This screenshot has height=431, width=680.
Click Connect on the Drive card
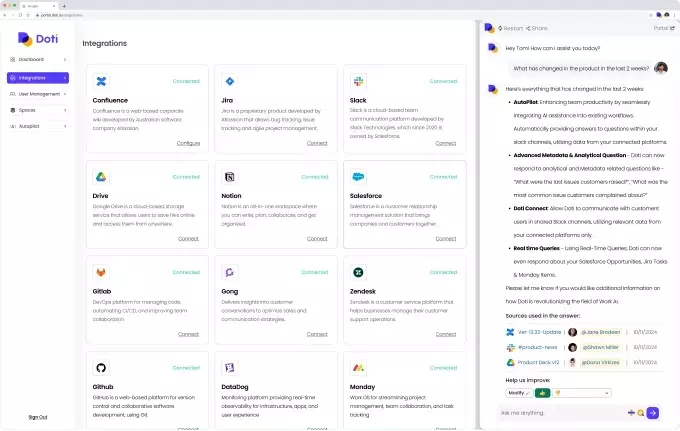pyautogui.click(x=188, y=239)
